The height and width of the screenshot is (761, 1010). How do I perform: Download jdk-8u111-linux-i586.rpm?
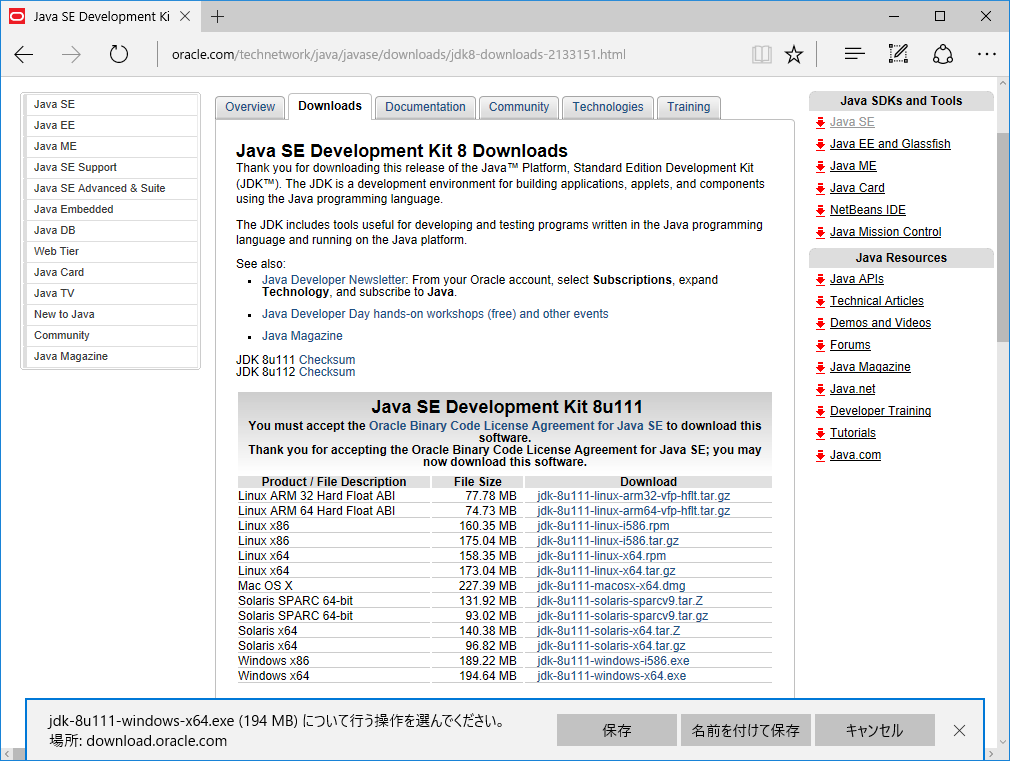tap(604, 526)
